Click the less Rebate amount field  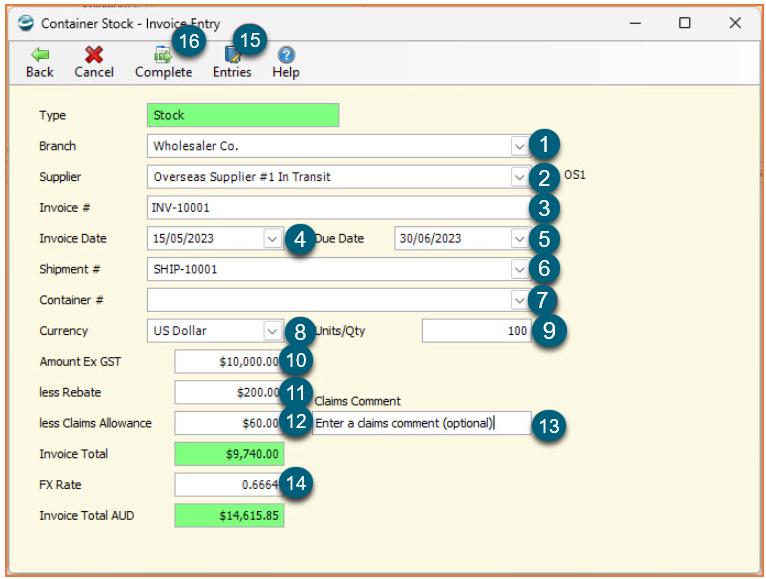[229, 392]
